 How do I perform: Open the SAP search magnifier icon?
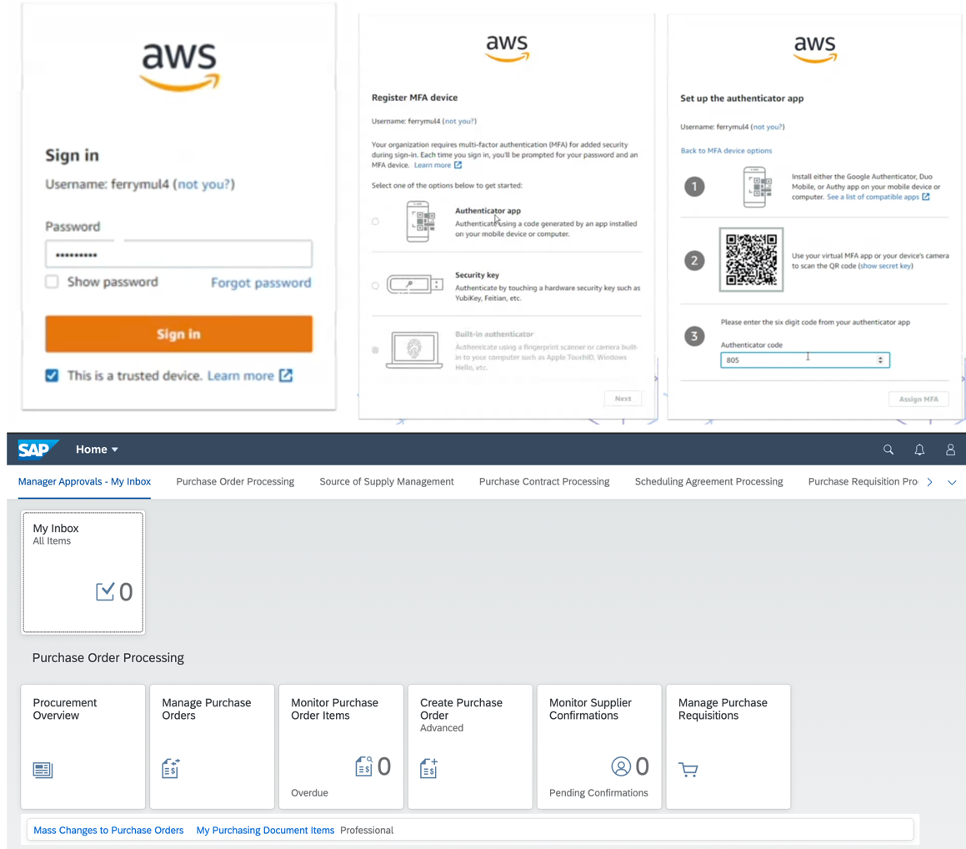(x=888, y=450)
